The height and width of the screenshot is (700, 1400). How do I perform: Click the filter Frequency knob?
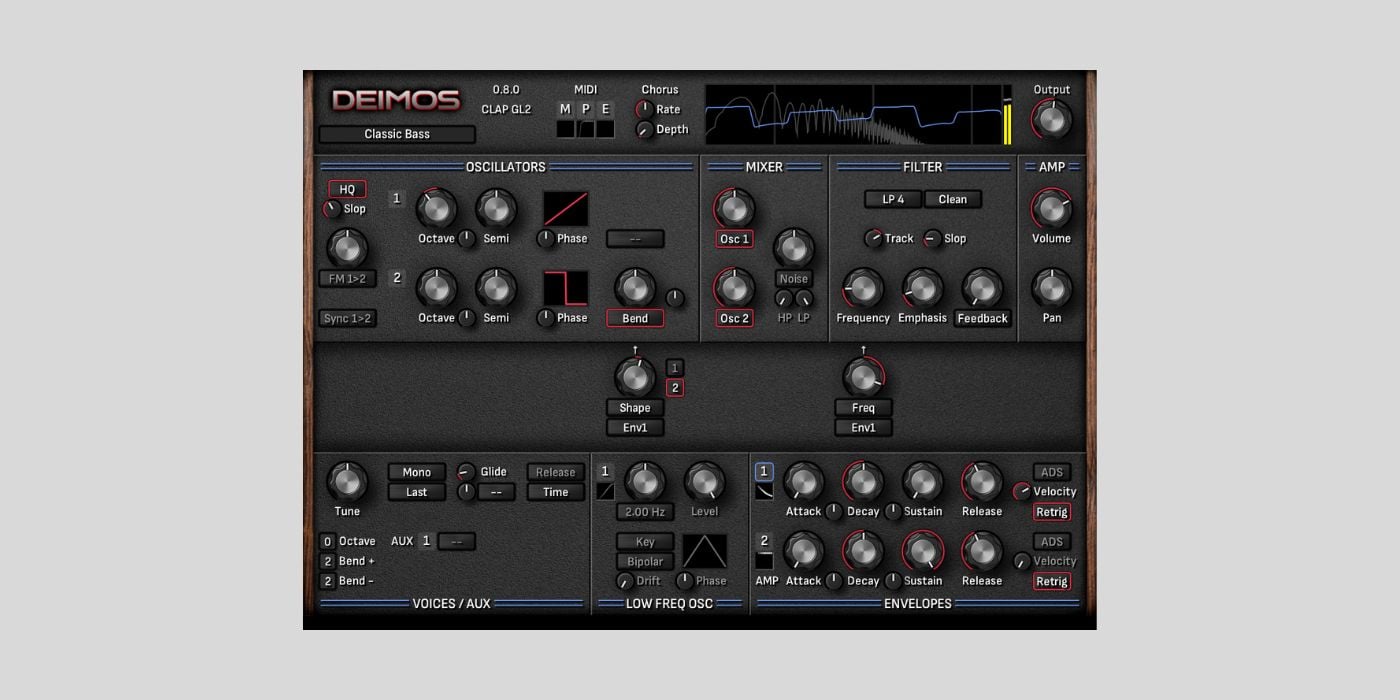pyautogui.click(x=862, y=288)
